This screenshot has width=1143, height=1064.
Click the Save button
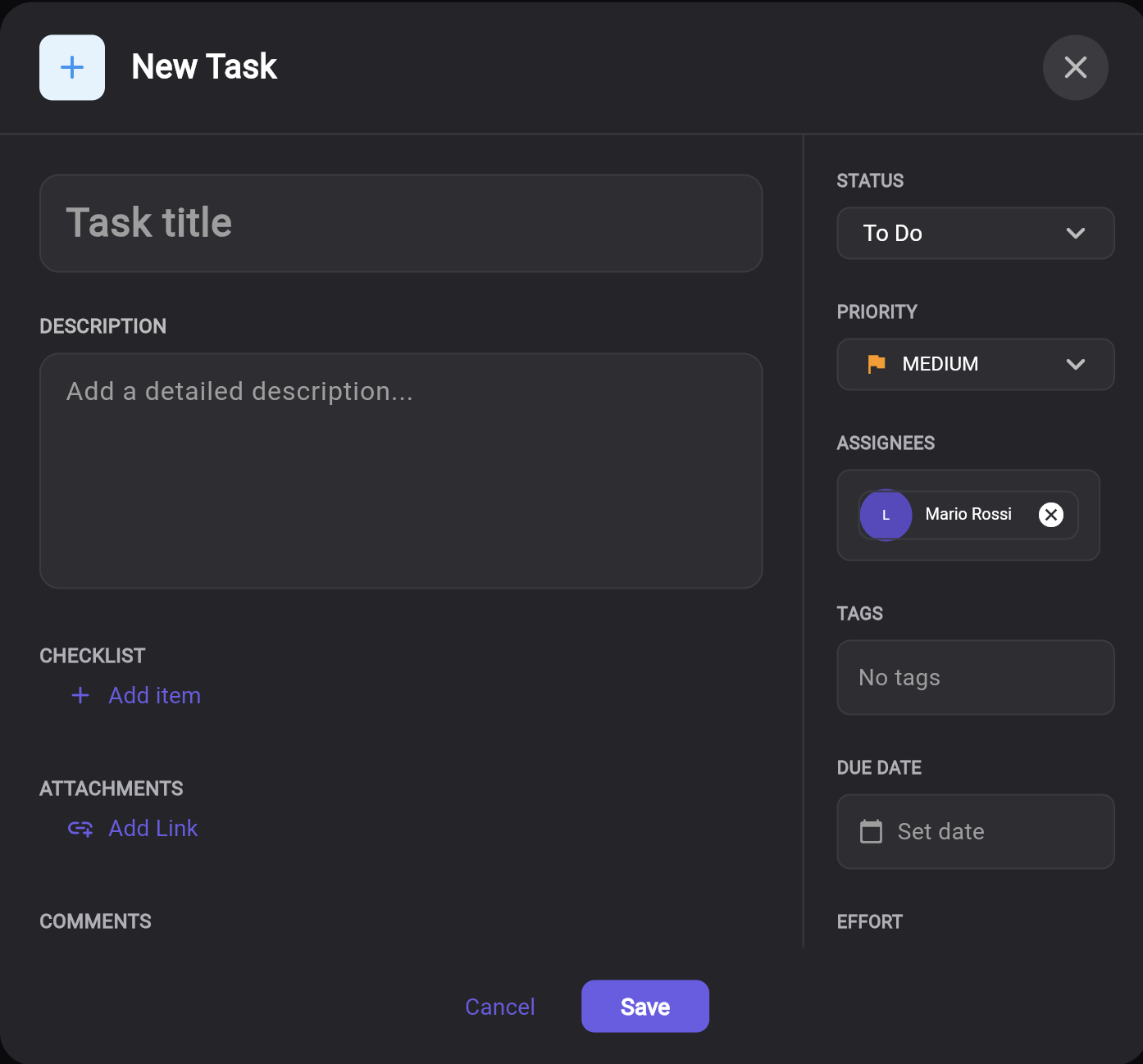click(x=644, y=1006)
